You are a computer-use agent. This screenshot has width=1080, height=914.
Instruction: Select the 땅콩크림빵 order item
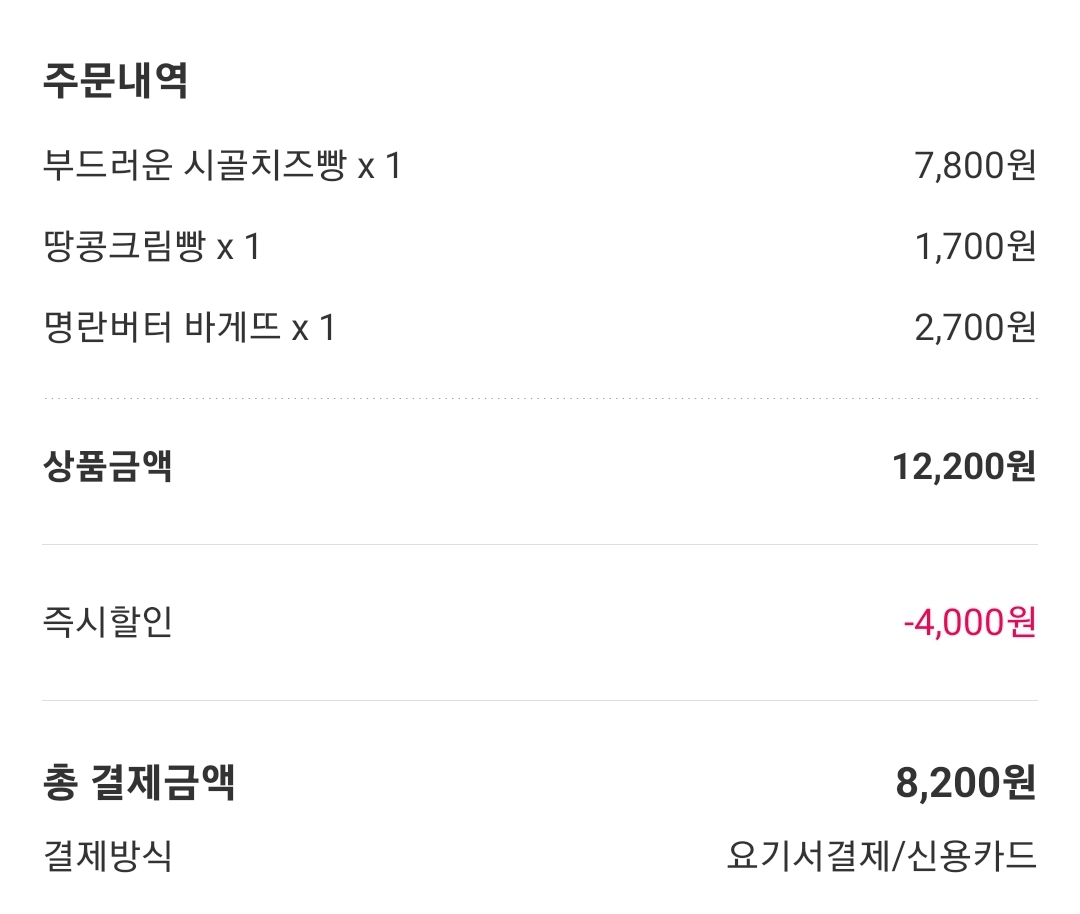coord(130,246)
